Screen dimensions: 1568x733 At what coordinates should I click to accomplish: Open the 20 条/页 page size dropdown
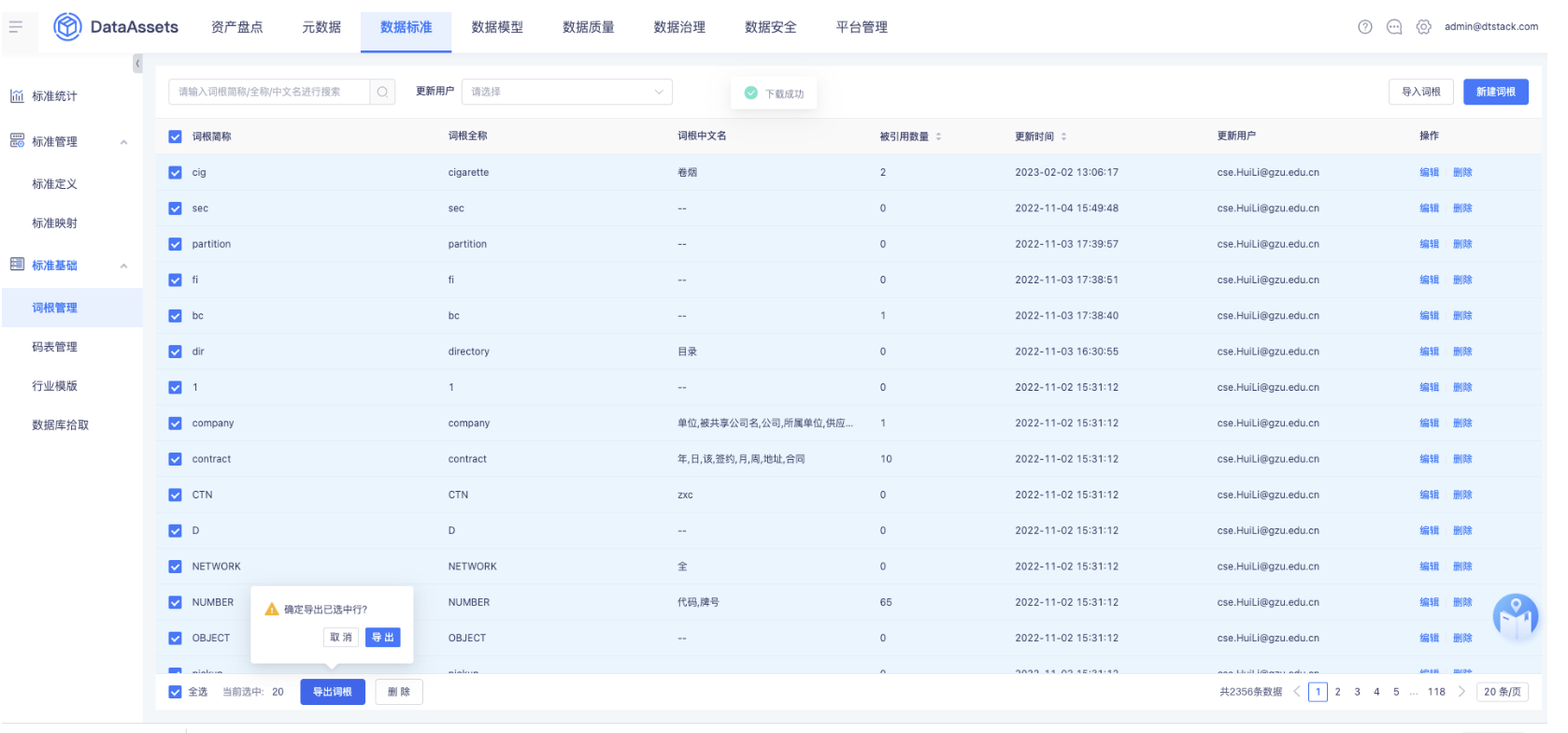(x=1503, y=692)
